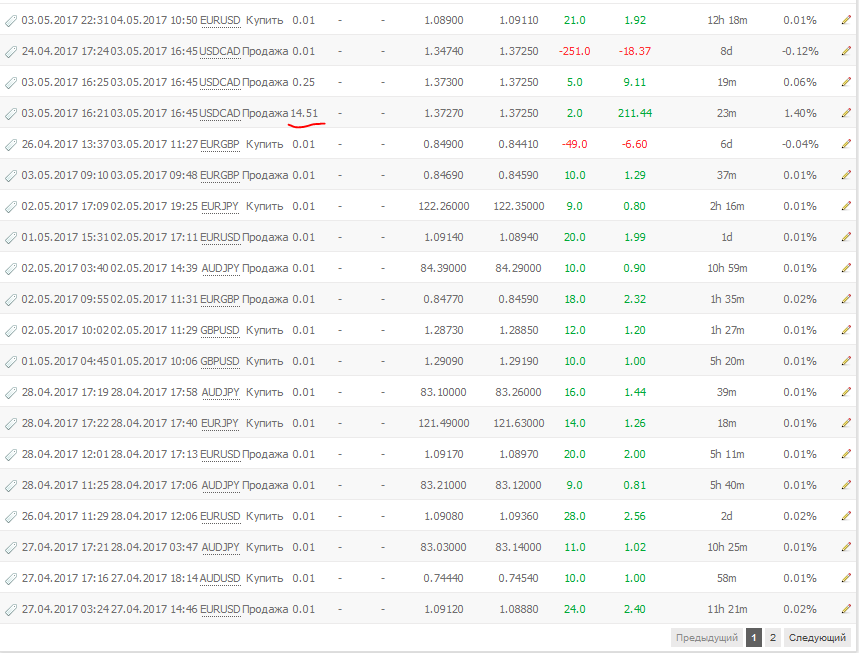This screenshot has width=859, height=653.
Task: Click edit pencil for AUDUSD trade opened 27.04.2017 17:16
Action: tap(846, 578)
